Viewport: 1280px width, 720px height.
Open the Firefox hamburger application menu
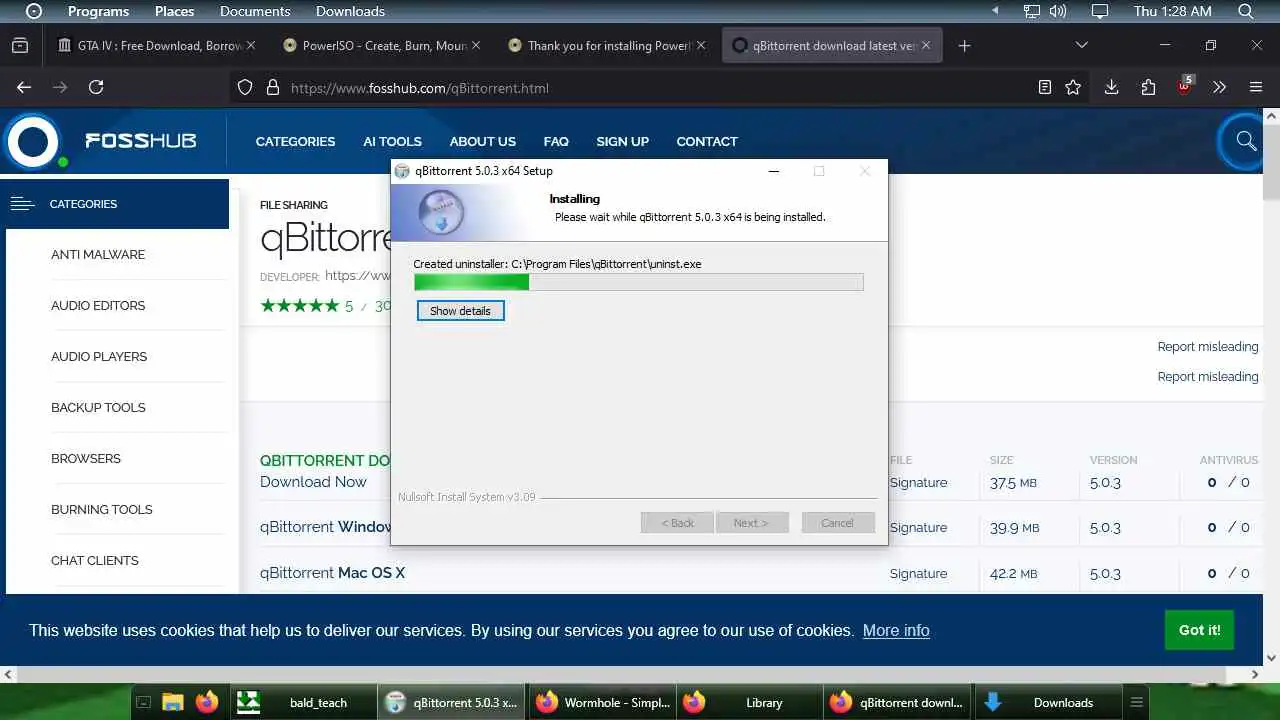tap(1256, 87)
